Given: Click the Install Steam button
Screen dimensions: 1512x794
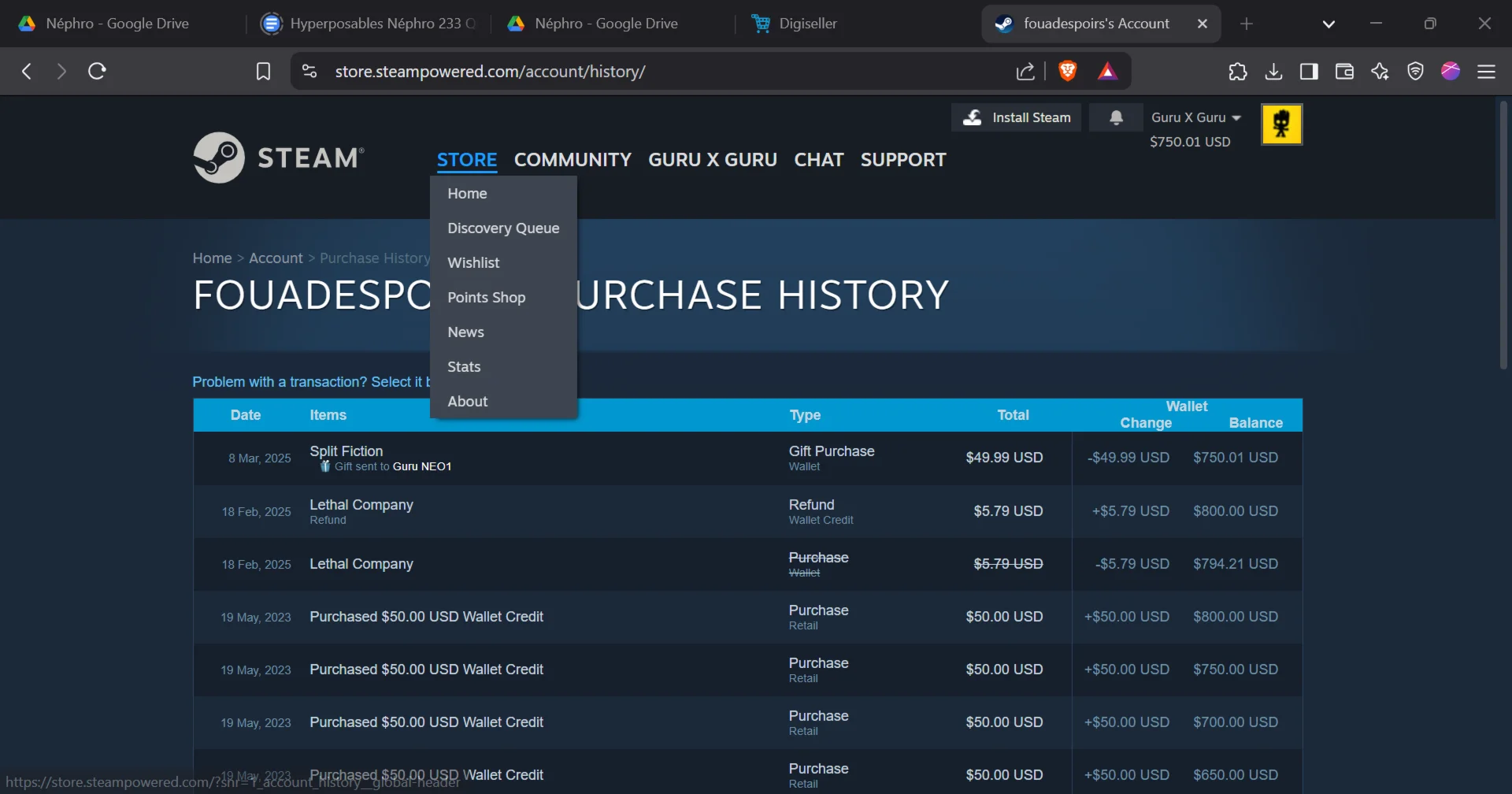Looking at the screenshot, I should [1016, 117].
